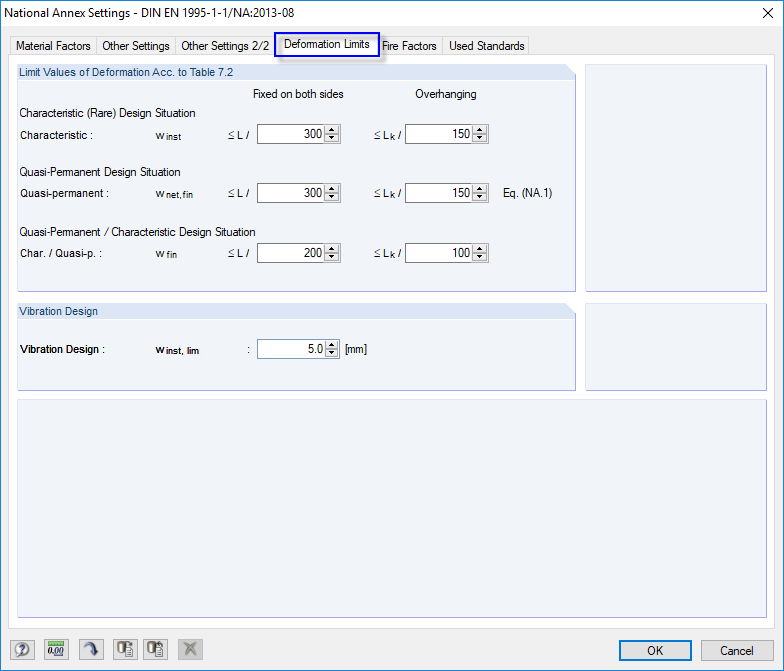Decrease Quasi-permanent L/300 value
The width and height of the screenshot is (784, 671).
(x=332, y=198)
